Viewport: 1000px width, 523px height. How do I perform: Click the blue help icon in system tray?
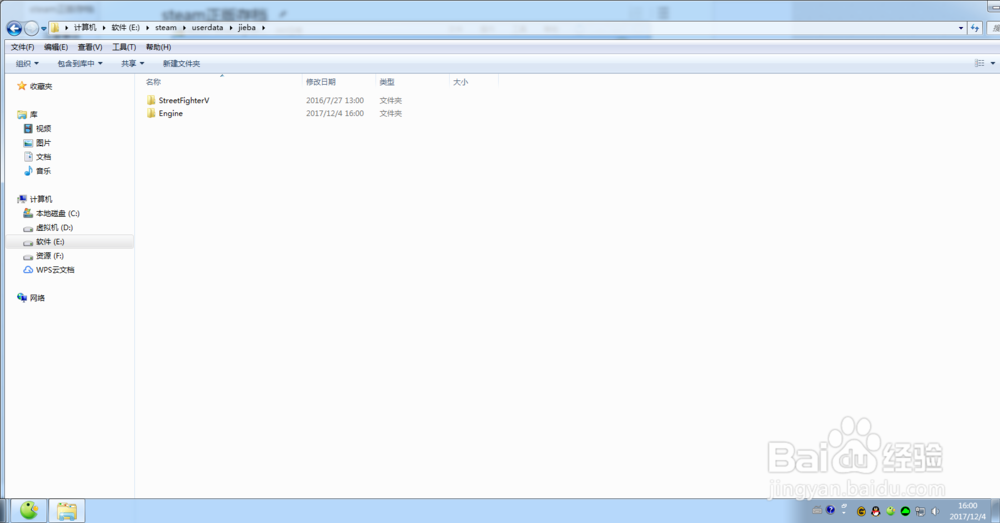pos(830,510)
